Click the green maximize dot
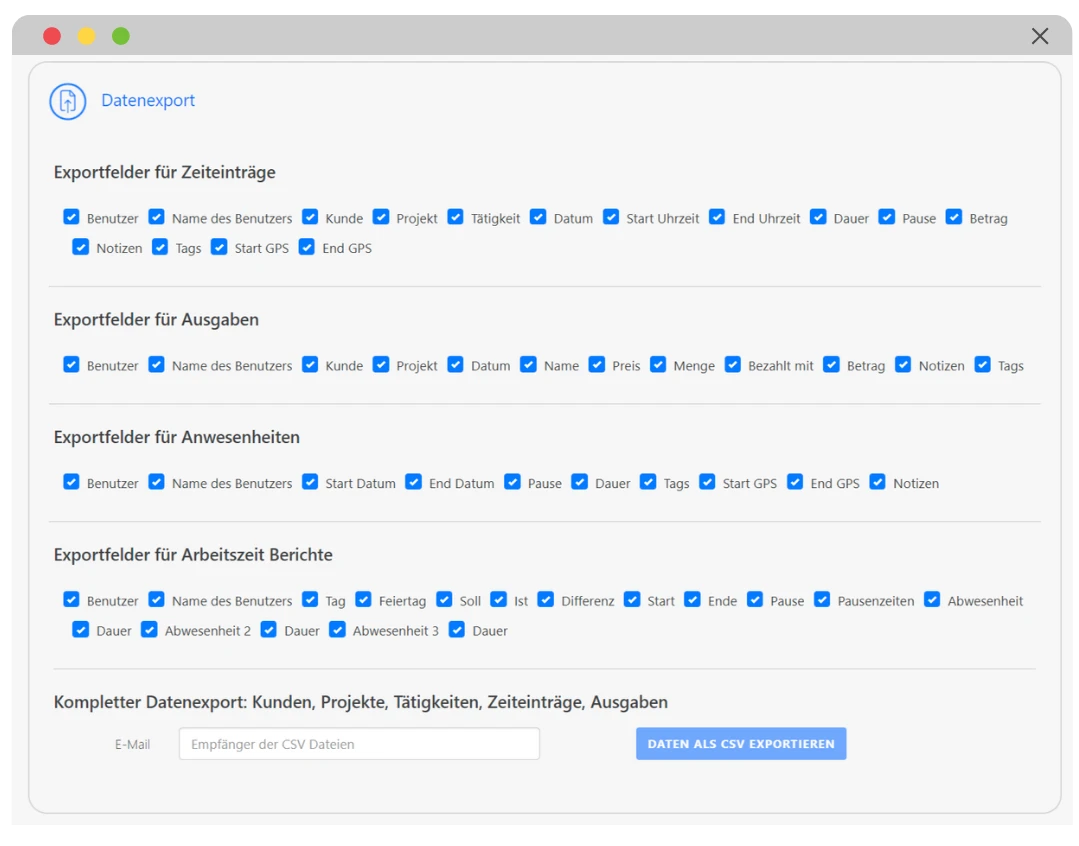 121,37
